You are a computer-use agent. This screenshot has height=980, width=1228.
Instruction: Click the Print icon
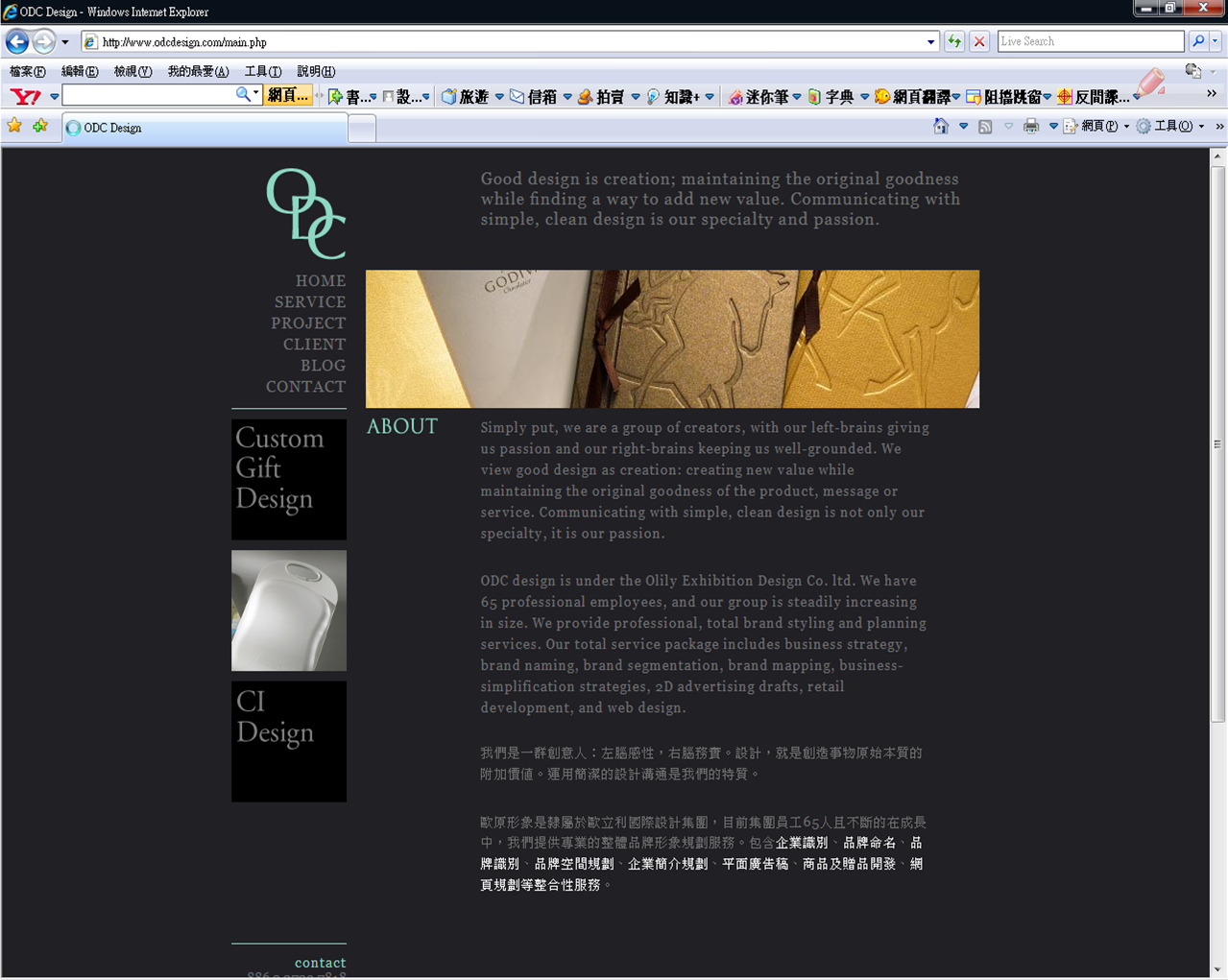pos(1031,127)
